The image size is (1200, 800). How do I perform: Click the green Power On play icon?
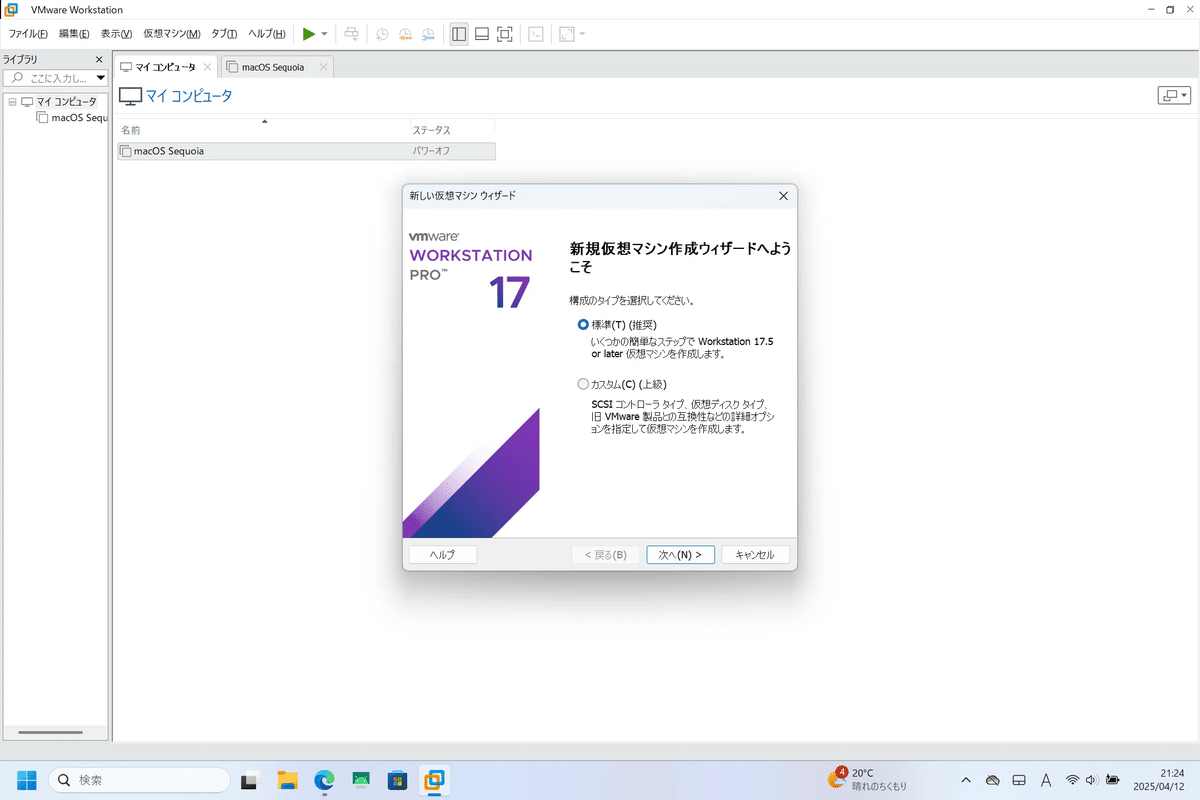tap(309, 34)
